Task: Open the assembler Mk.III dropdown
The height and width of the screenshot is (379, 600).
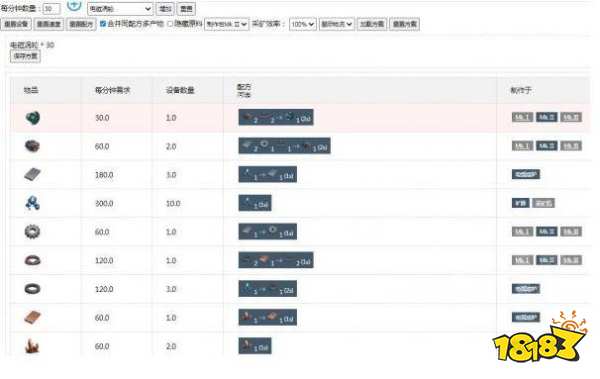Action: coord(227,24)
